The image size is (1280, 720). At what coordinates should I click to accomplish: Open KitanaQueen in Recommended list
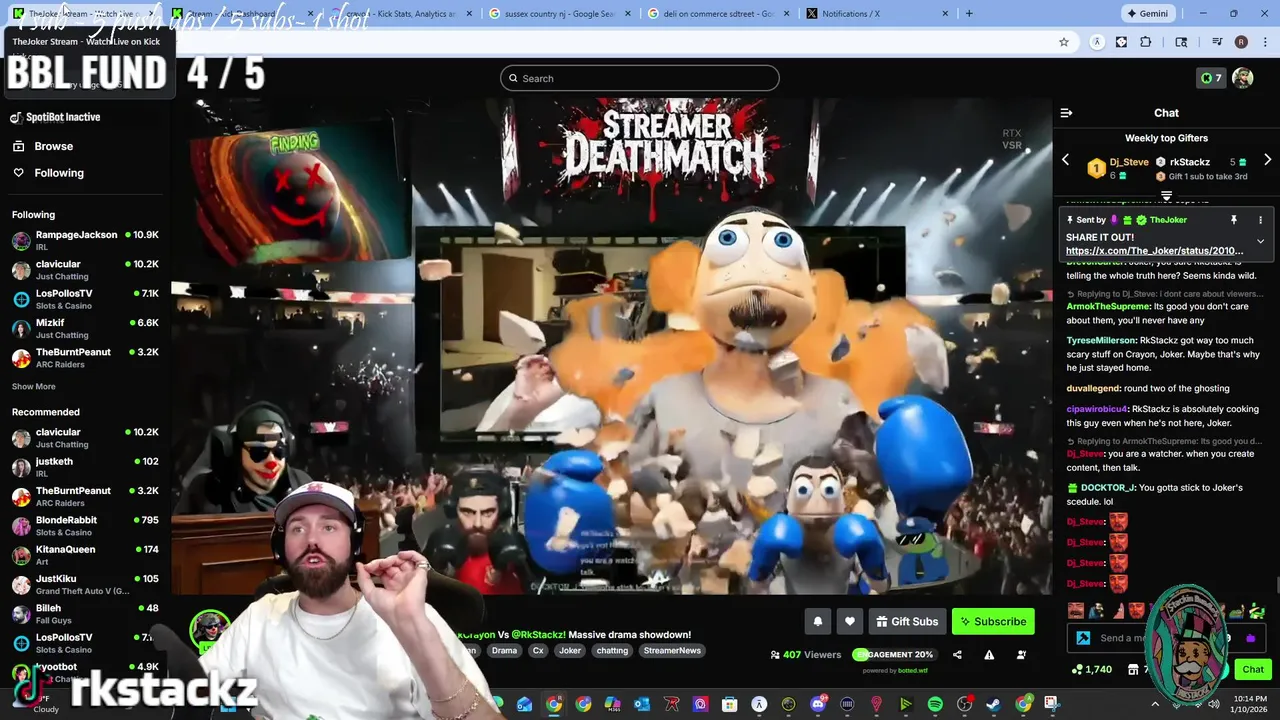pos(85,555)
